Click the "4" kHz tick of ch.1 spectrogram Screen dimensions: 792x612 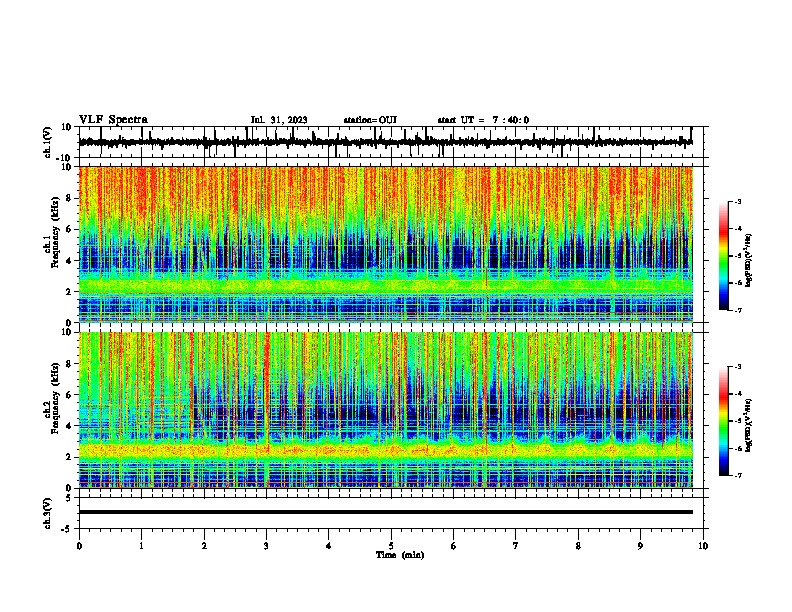point(70,261)
